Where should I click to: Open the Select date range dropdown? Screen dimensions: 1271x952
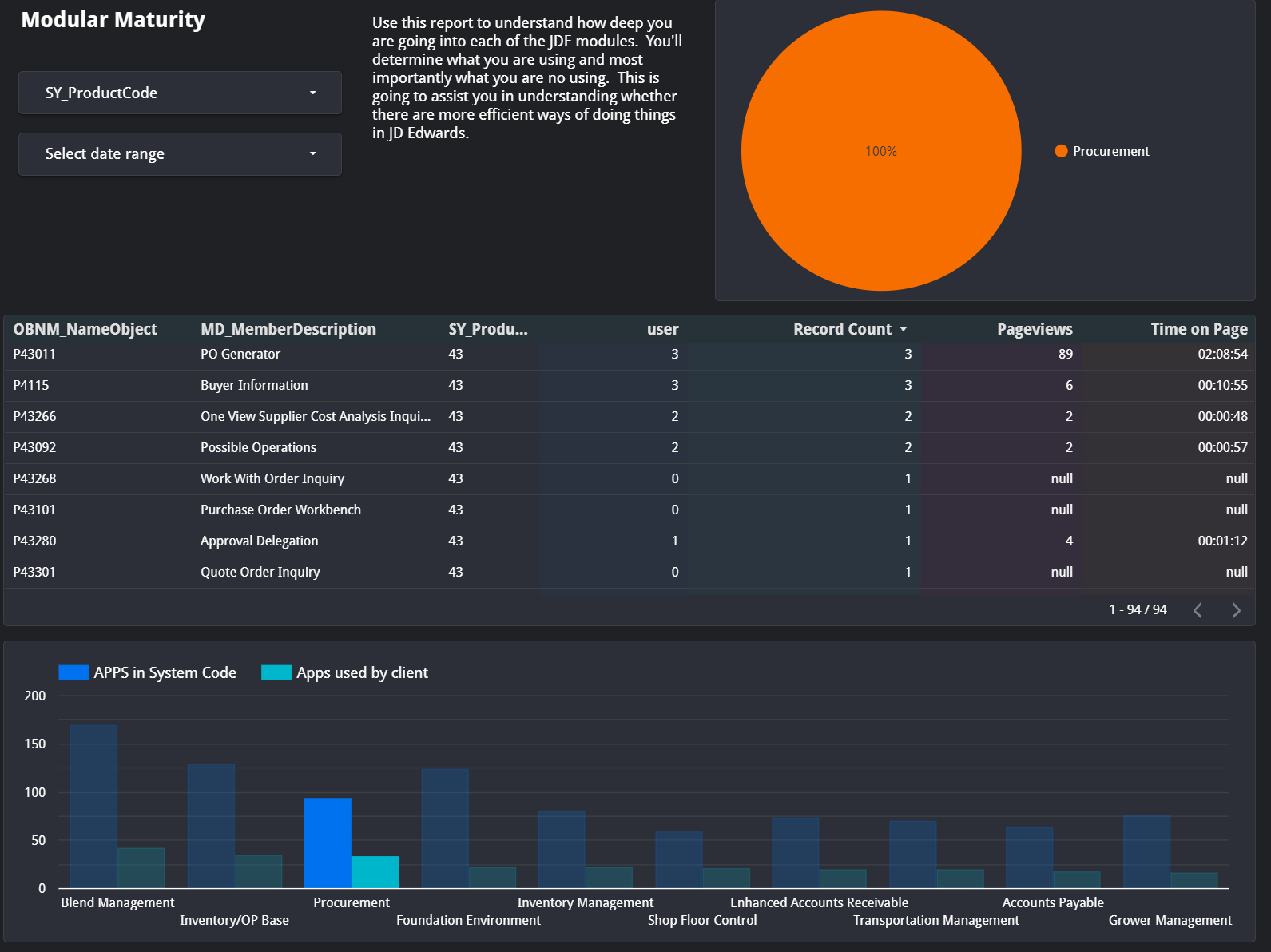[180, 153]
